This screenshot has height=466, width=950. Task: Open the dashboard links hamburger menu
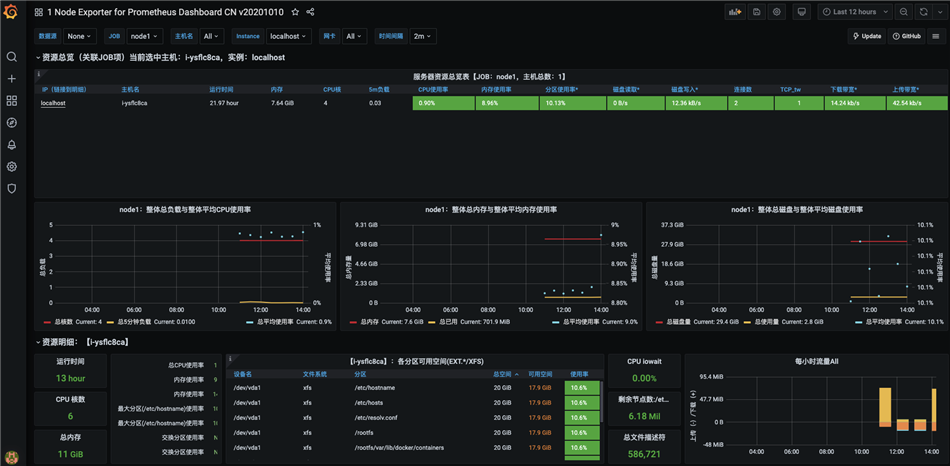(935, 36)
